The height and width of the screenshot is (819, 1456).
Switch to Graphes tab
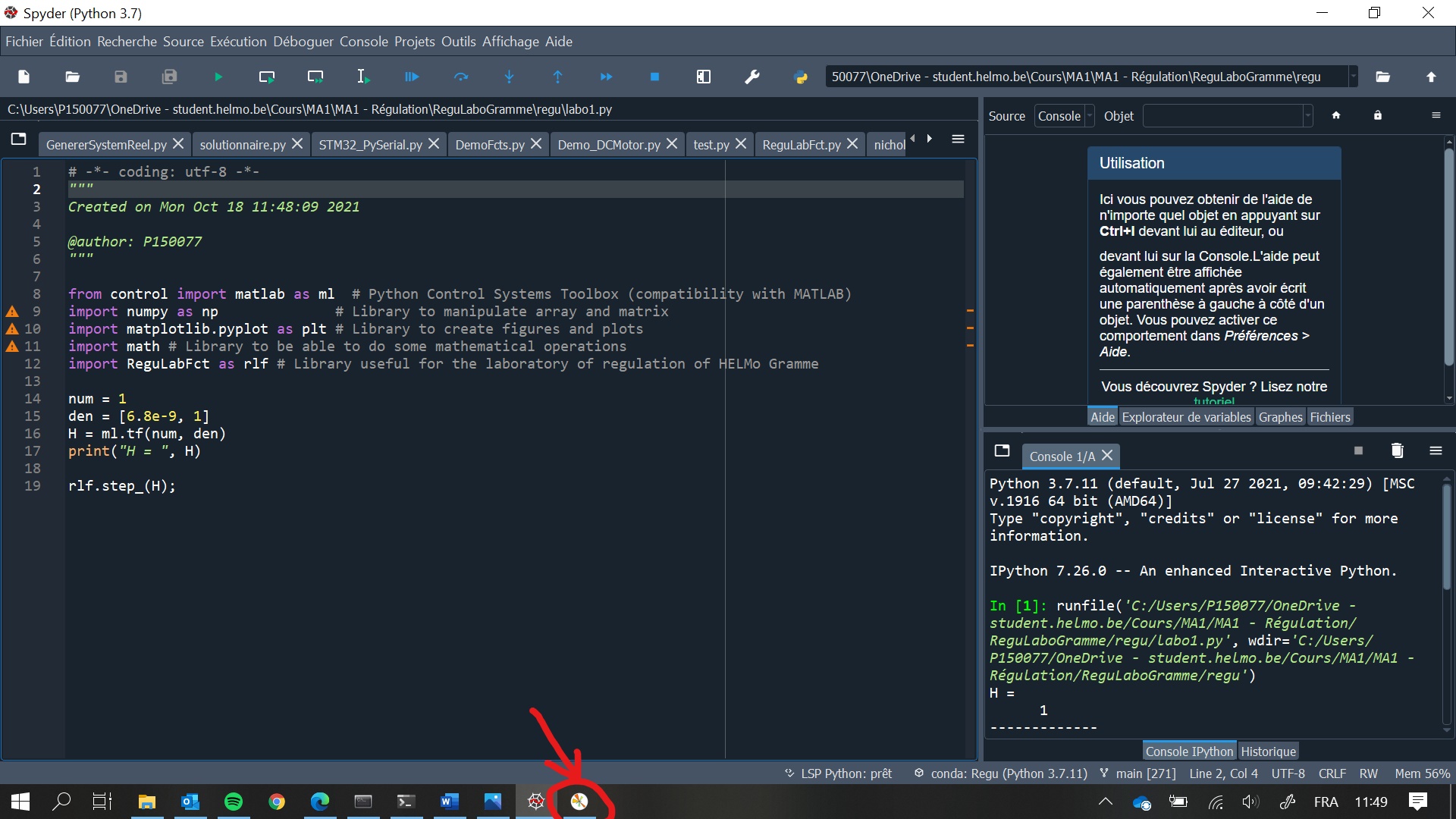[1280, 417]
